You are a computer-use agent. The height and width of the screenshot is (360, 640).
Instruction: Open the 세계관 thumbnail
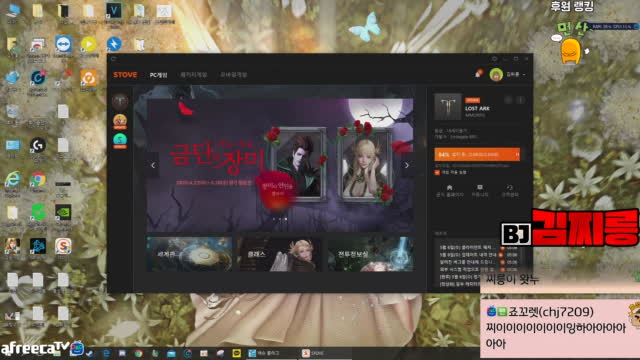coord(189,254)
